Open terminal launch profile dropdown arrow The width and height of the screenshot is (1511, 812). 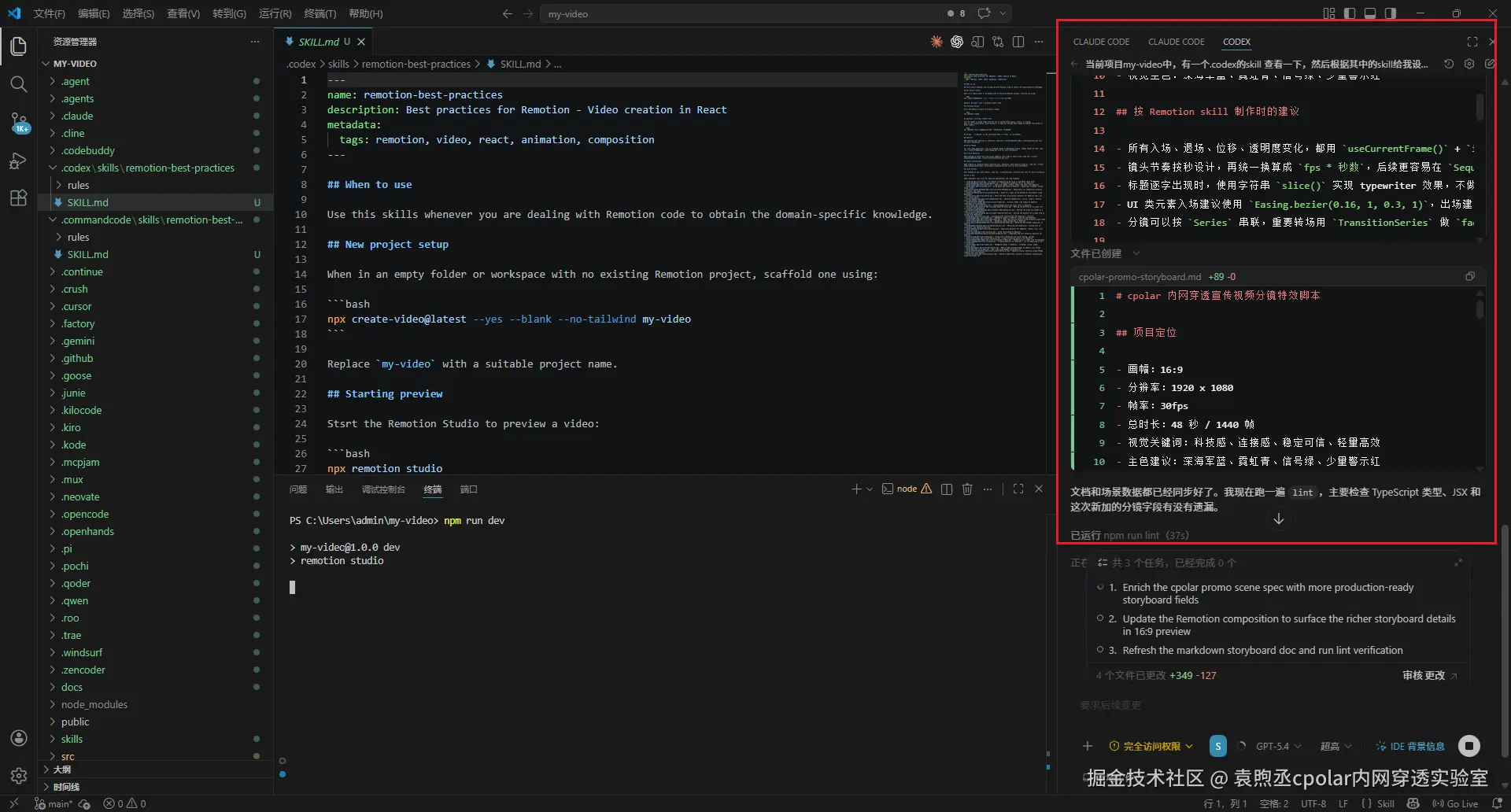click(870, 489)
